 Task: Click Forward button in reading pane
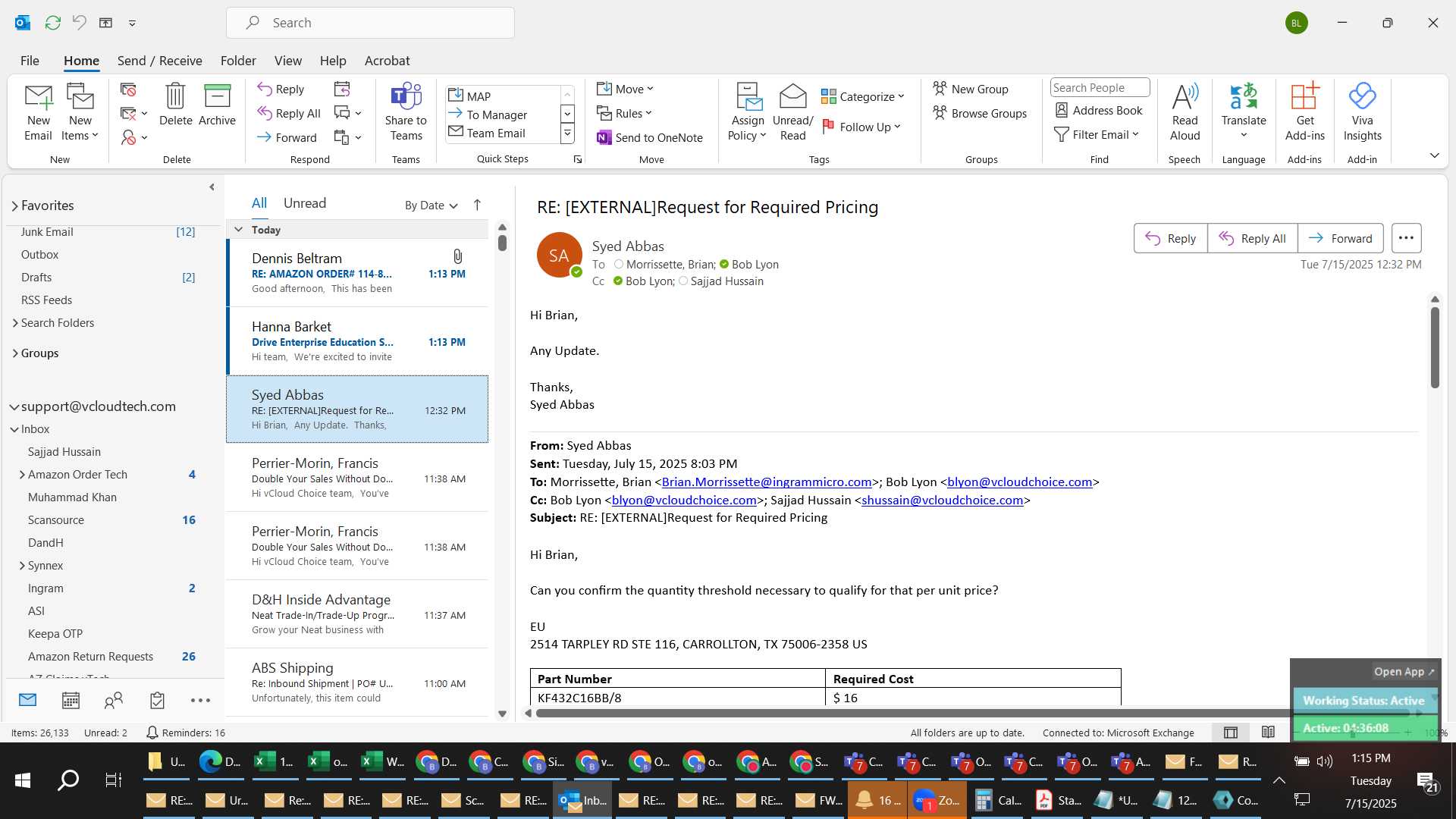click(x=1340, y=238)
